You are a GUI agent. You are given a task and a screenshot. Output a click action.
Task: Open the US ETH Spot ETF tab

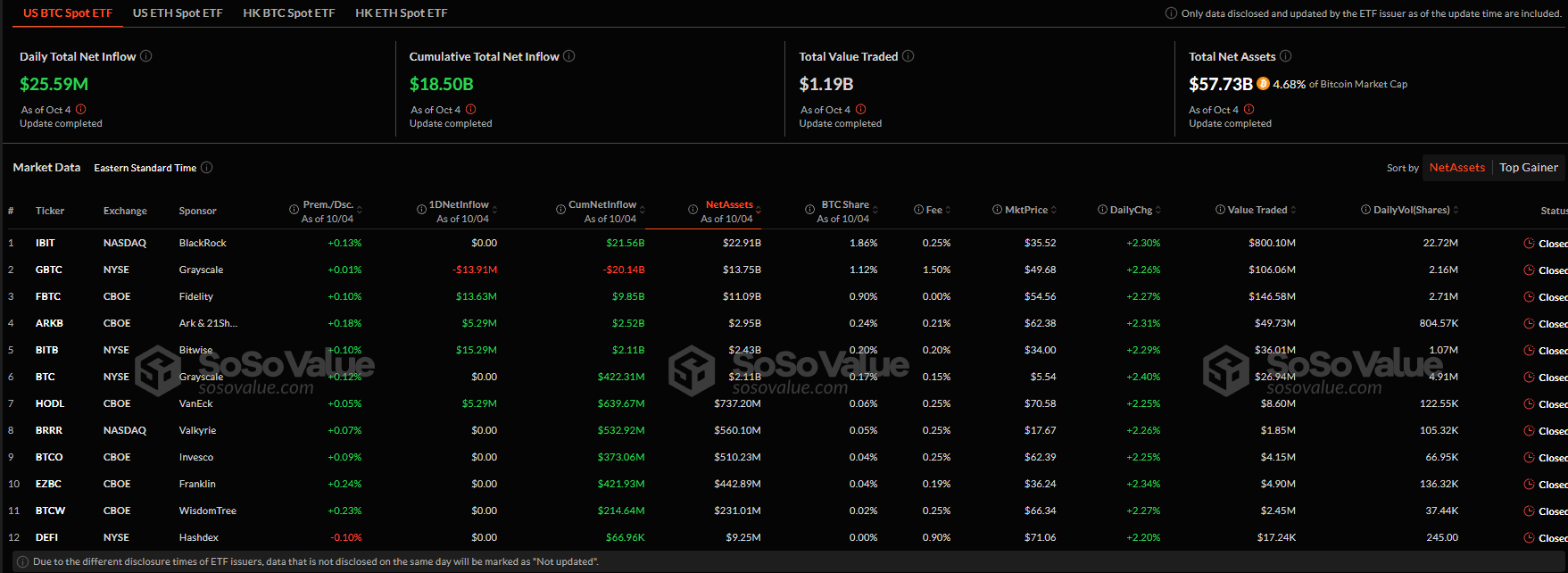click(x=178, y=13)
